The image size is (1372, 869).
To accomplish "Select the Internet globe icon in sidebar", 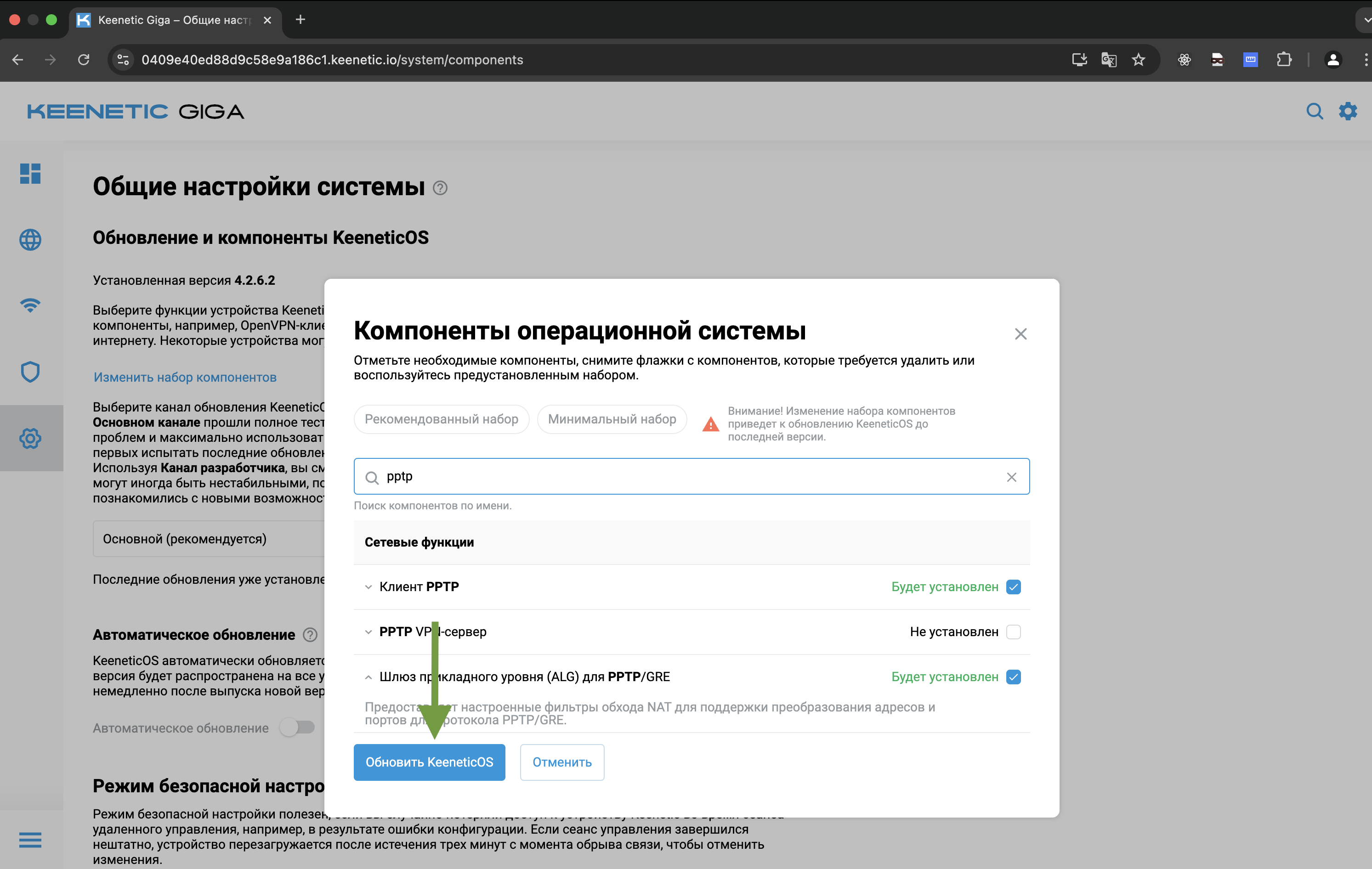I will pyautogui.click(x=30, y=240).
